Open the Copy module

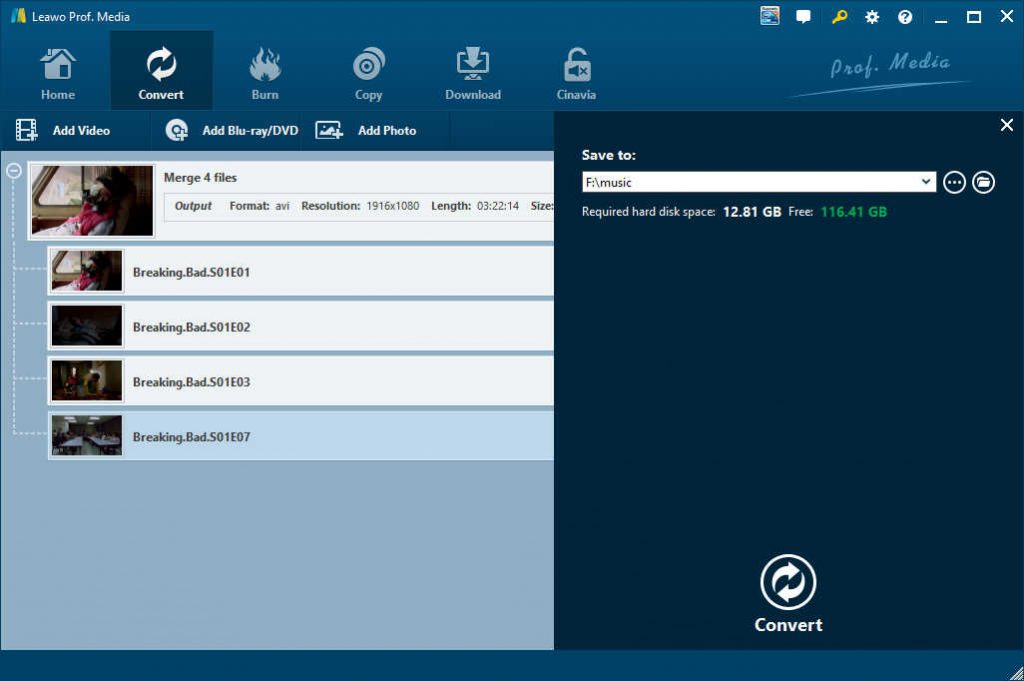[368, 74]
